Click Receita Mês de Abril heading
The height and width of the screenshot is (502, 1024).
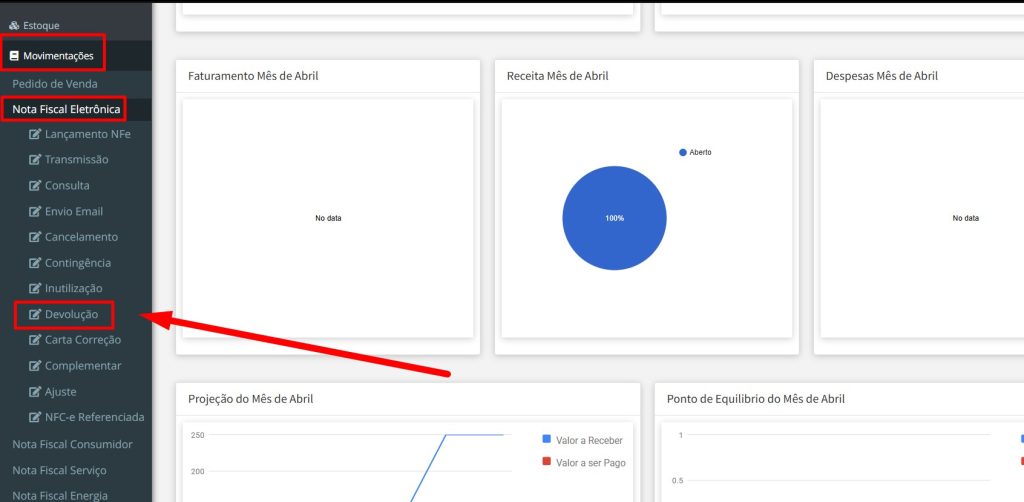558,76
